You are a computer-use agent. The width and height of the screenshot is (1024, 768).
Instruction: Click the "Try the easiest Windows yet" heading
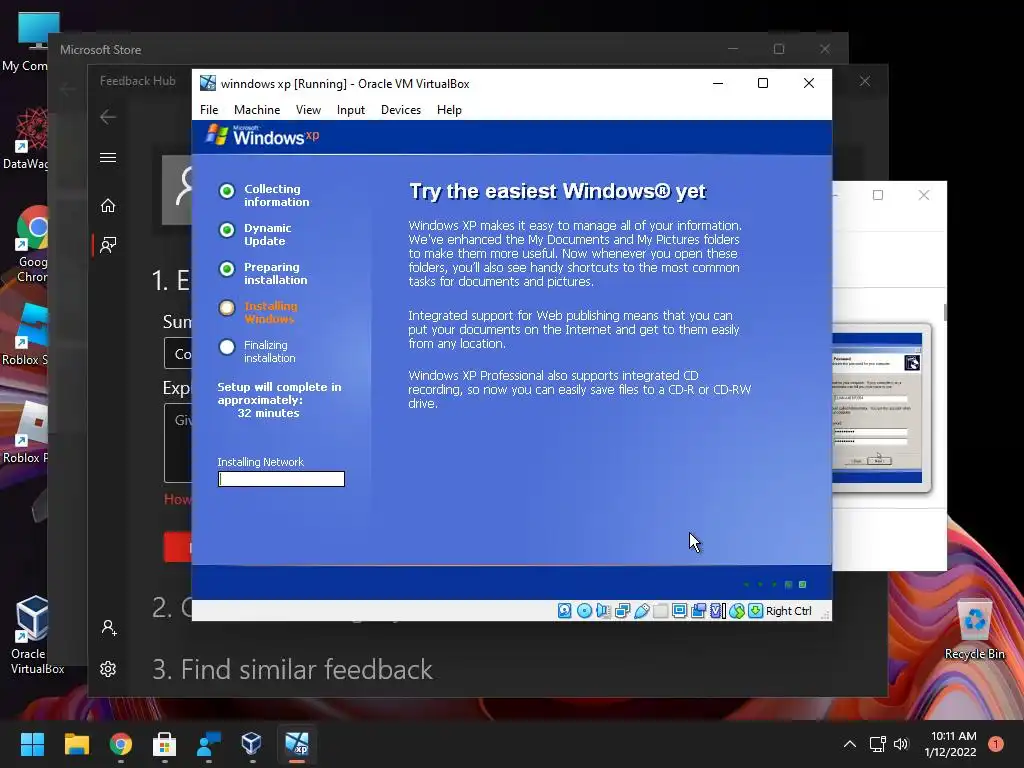pos(557,191)
